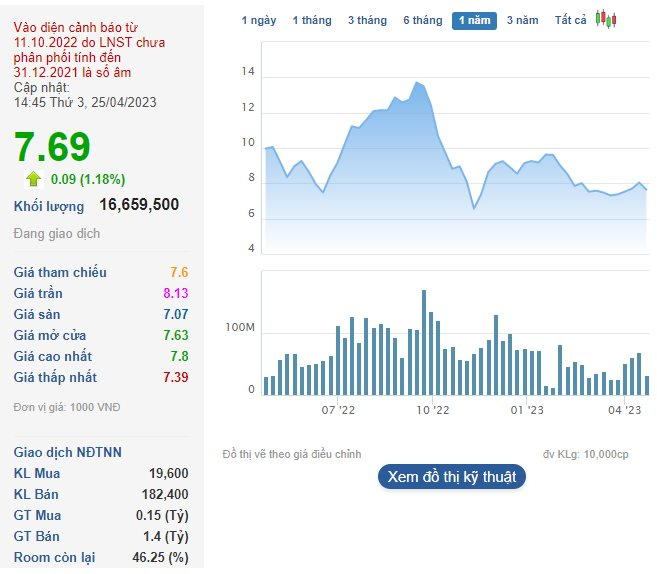The width and height of the screenshot is (657, 574).
Task: Click GT Mua value 0.15 (Tỷ)
Action: 162,515
